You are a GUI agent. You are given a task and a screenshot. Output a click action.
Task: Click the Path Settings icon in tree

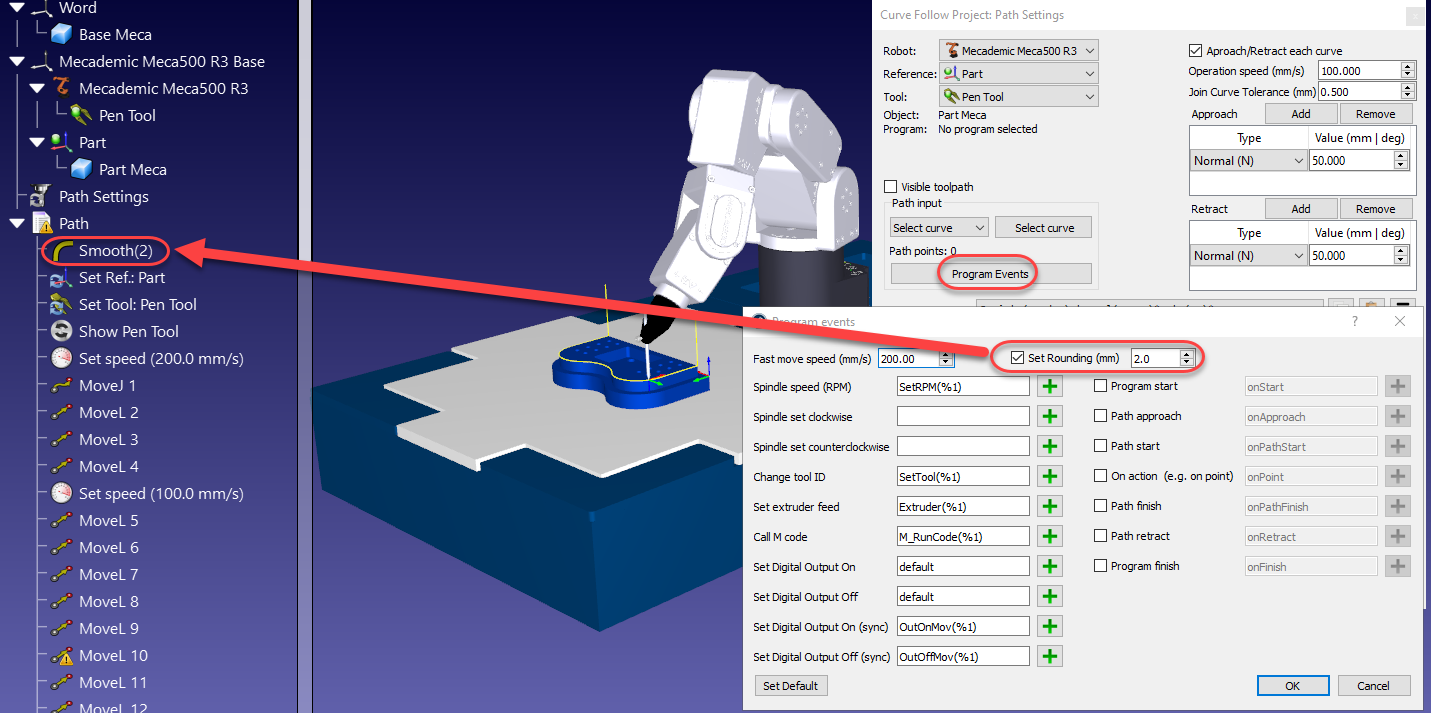[41, 196]
